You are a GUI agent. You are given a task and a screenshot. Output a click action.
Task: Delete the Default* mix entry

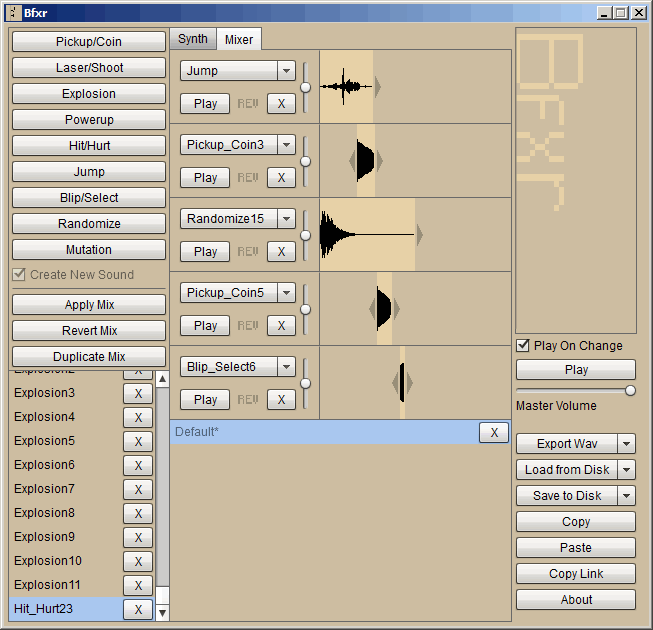coord(494,433)
